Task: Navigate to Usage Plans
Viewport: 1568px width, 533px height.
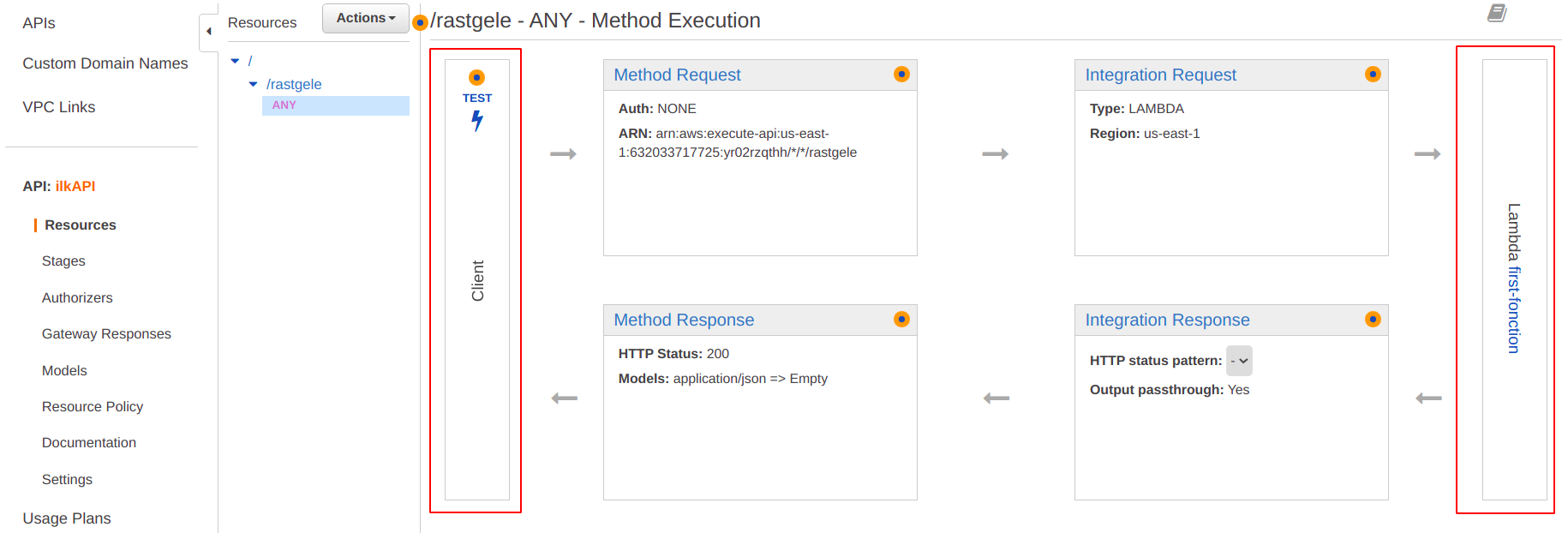Action: [67, 518]
